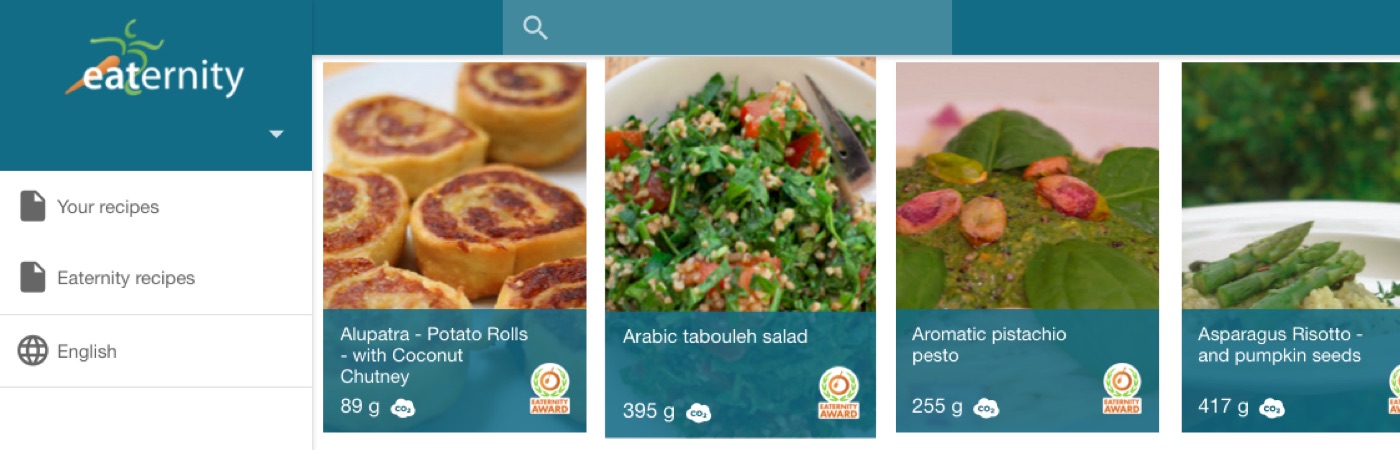Click the magnifying glass search icon
1400x450 pixels.
(x=536, y=28)
